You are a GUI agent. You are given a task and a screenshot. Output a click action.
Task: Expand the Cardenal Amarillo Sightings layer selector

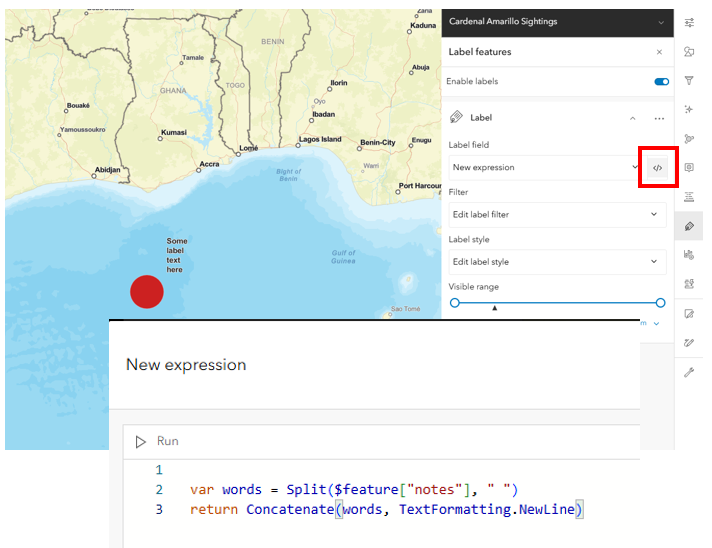660,22
